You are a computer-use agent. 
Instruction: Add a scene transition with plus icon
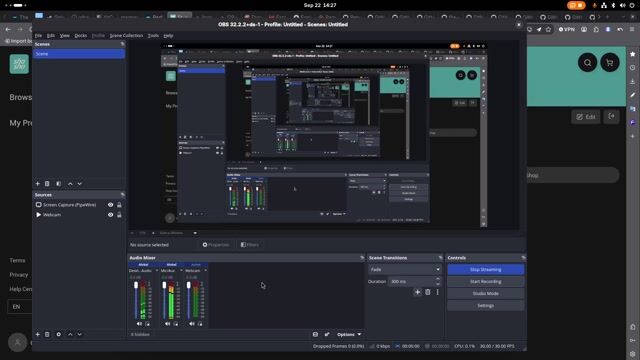(417, 292)
